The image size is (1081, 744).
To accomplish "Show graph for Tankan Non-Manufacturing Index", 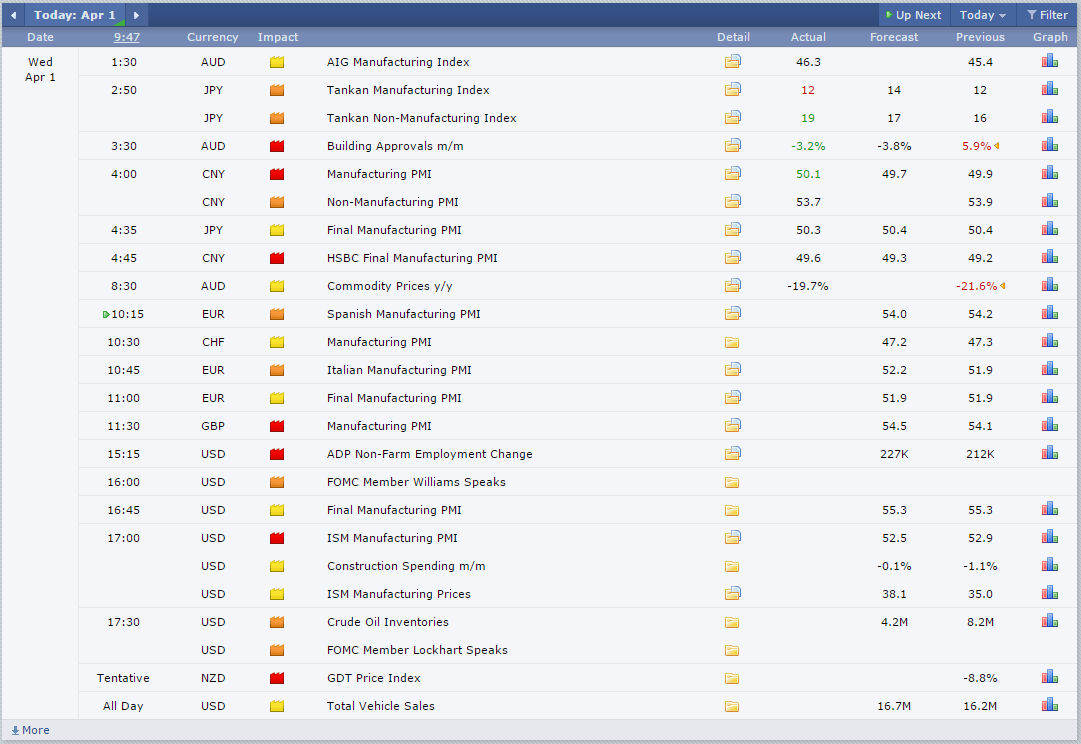I will 1049,117.
